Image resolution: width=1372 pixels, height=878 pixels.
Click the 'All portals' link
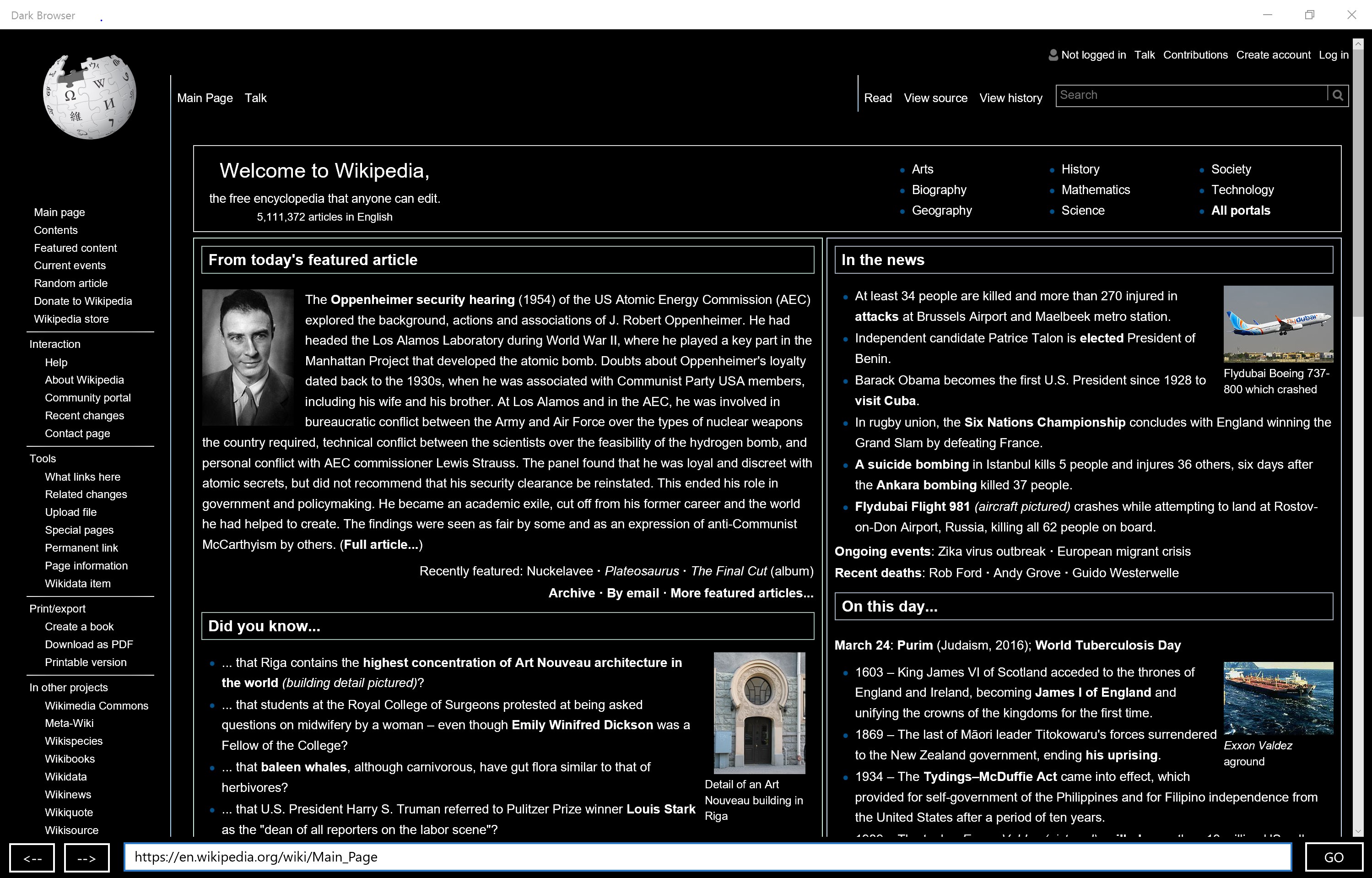click(1240, 210)
